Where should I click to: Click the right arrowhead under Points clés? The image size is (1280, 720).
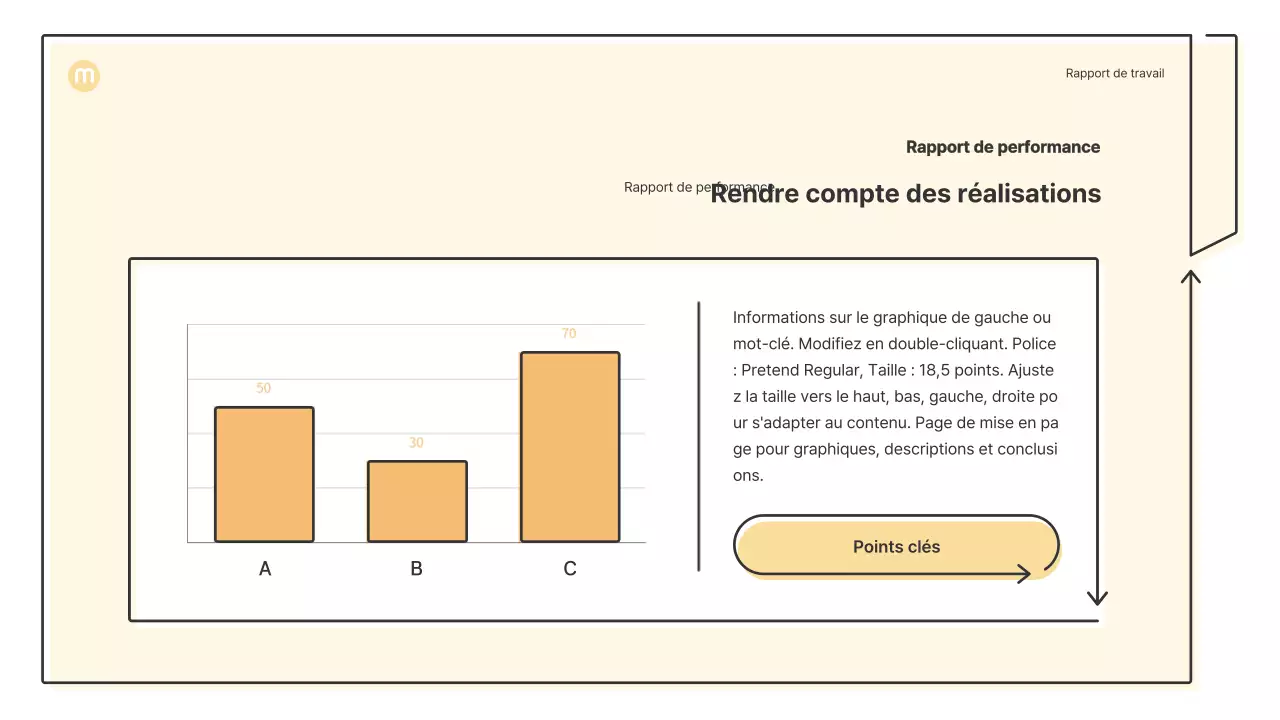click(1023, 574)
